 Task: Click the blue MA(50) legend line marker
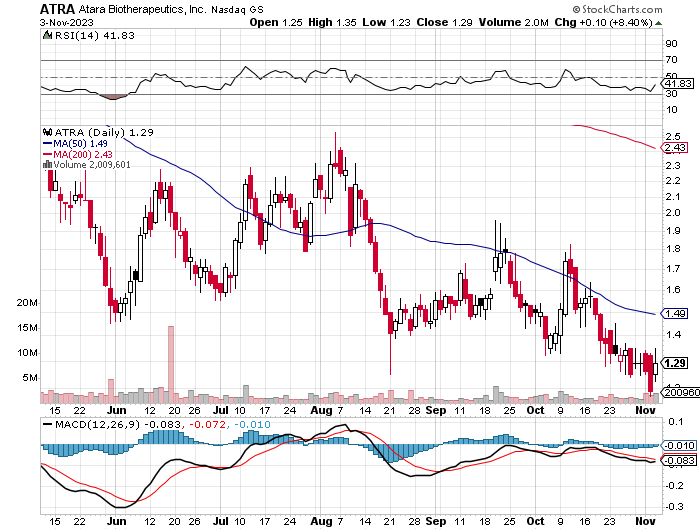pyautogui.click(x=47, y=142)
